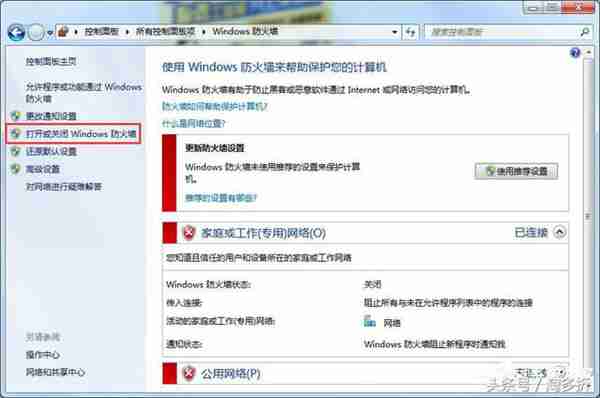
Task: Open the blue Help question mark icon
Action: (575, 52)
